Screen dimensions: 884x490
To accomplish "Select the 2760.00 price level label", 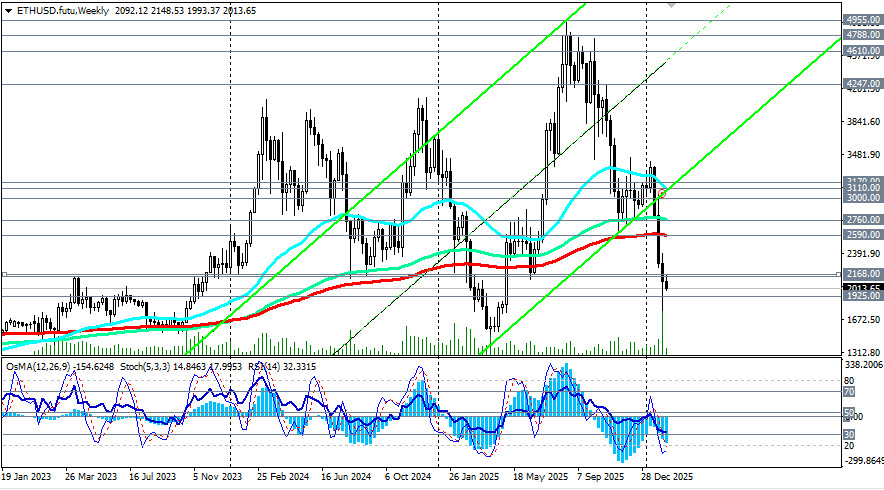I will coord(861,219).
